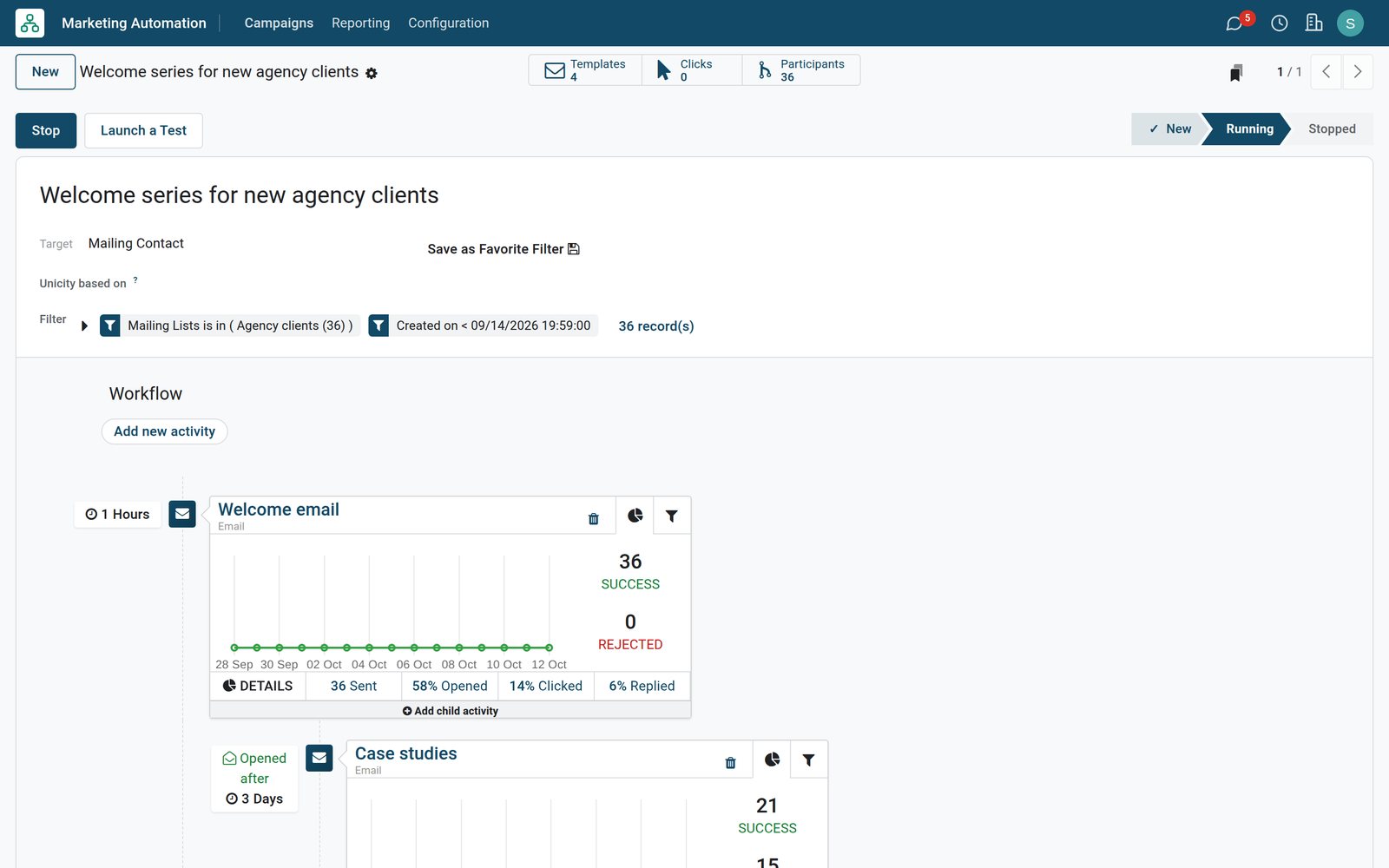The height and width of the screenshot is (868, 1389).
Task: Click the bookmark icon near pager
Action: 1236,72
